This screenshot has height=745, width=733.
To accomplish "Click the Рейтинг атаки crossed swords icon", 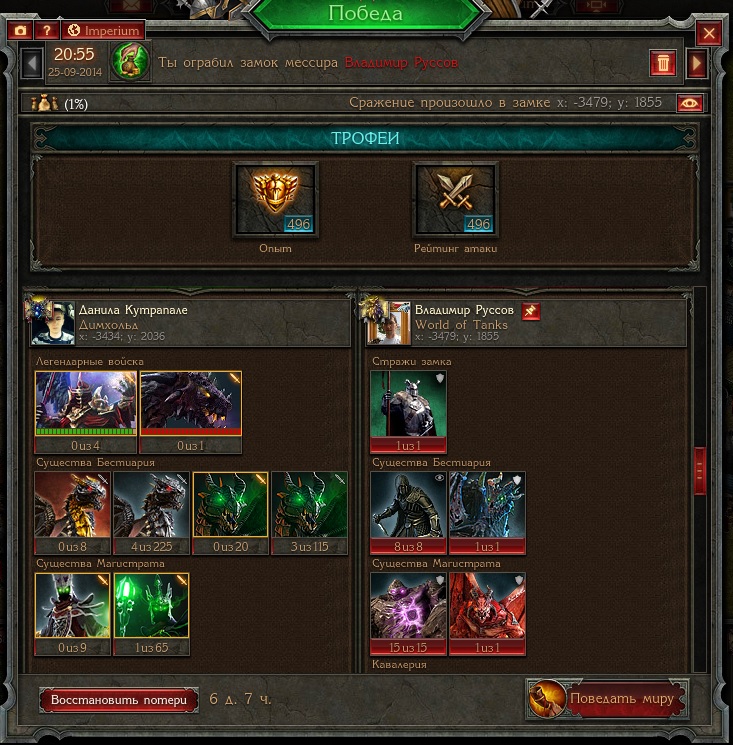I will coord(456,200).
